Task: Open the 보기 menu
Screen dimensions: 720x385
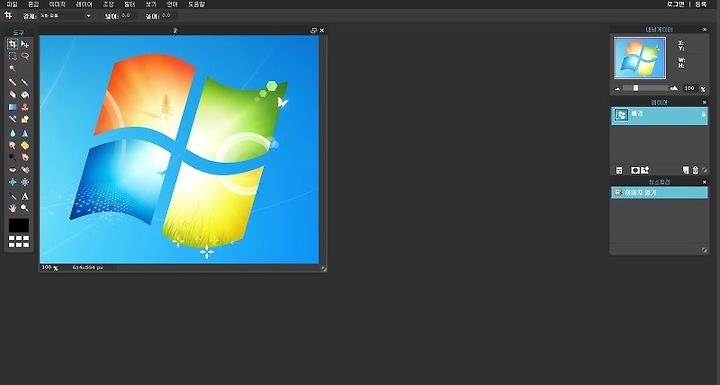Action: pyautogui.click(x=151, y=4)
